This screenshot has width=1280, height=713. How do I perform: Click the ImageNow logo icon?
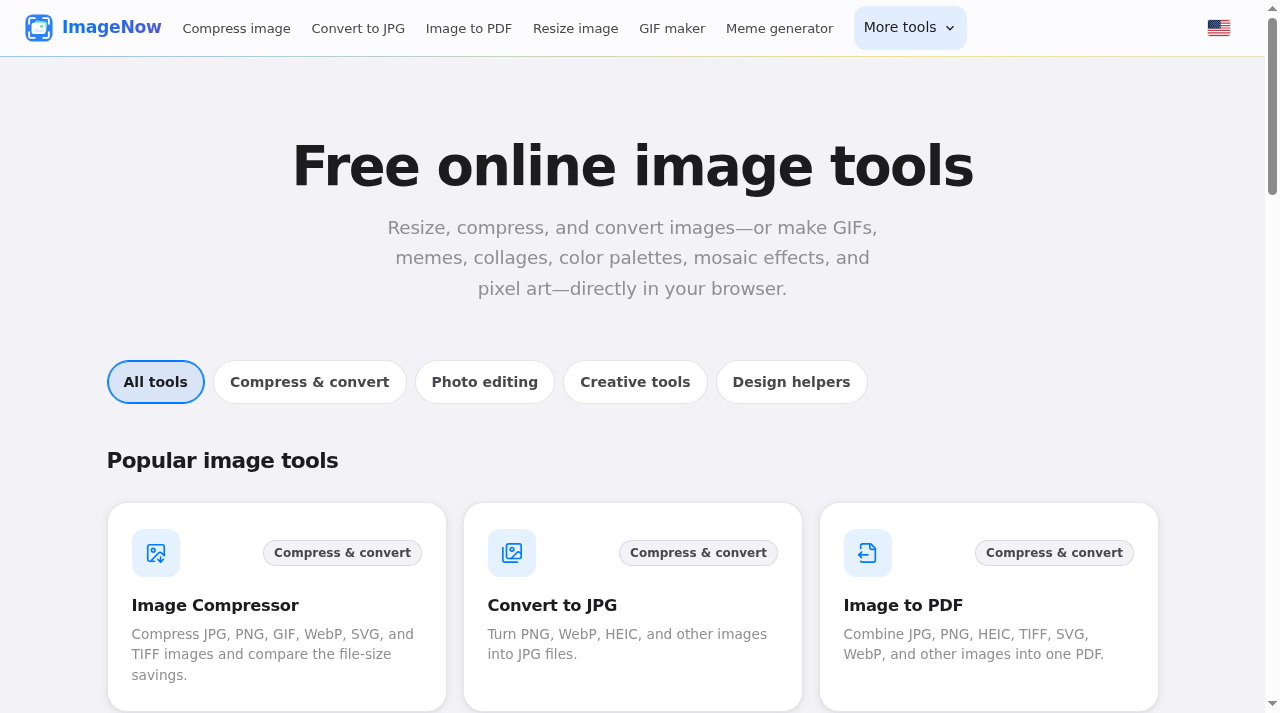(x=39, y=28)
